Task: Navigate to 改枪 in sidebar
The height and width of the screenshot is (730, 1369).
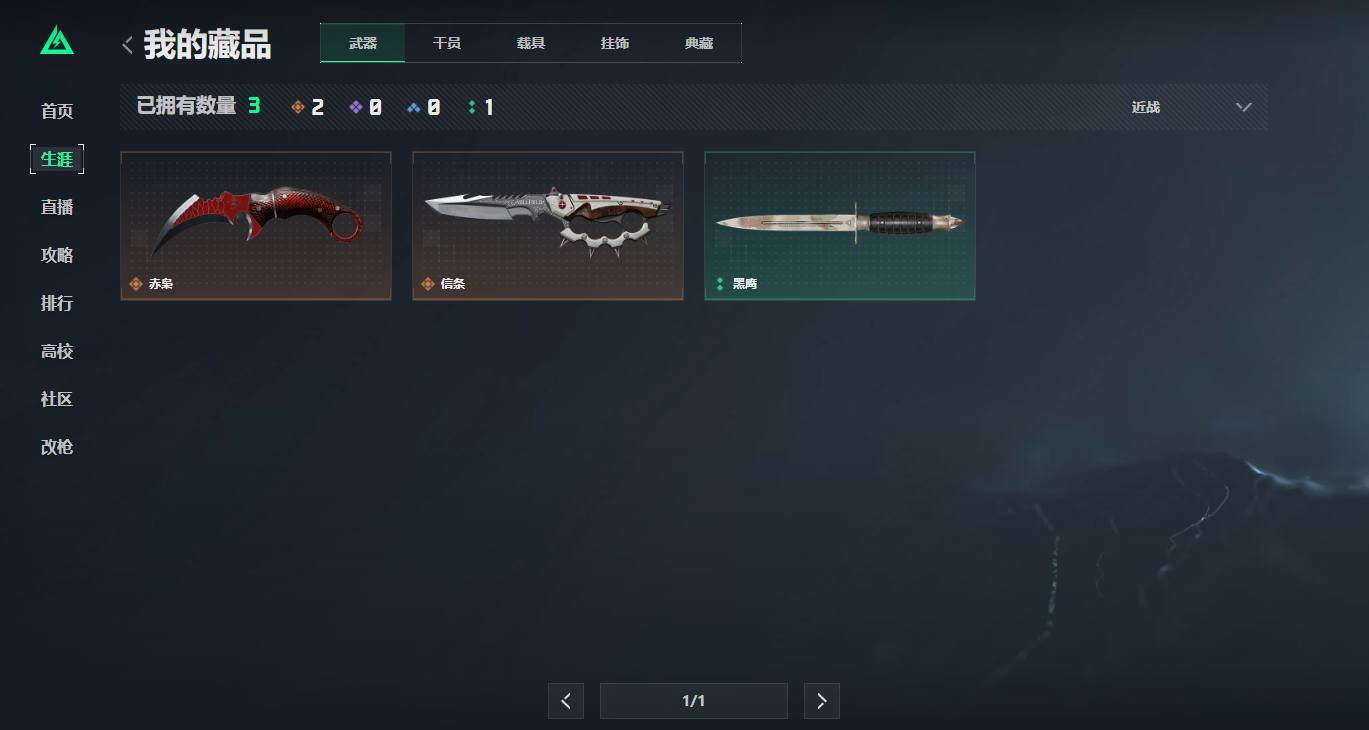Action: pyautogui.click(x=57, y=447)
